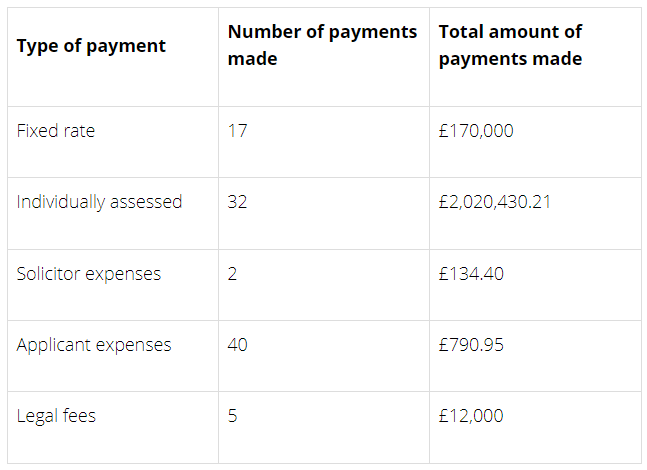Select the £170,000 total amount cell
This screenshot has height=470, width=647.
pyautogui.click(x=476, y=131)
